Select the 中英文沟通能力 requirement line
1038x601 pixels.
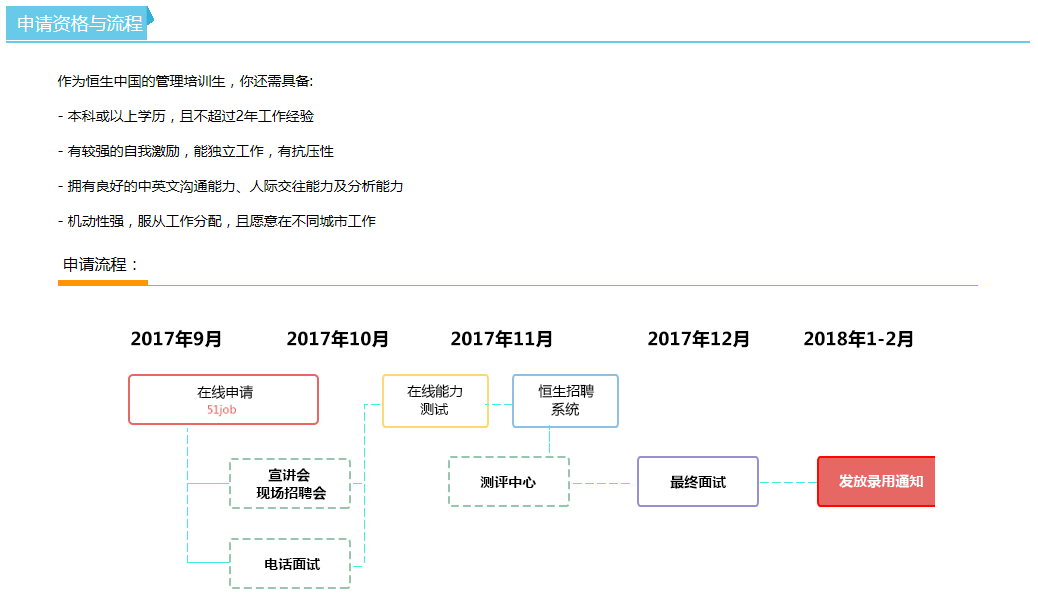click(x=230, y=186)
